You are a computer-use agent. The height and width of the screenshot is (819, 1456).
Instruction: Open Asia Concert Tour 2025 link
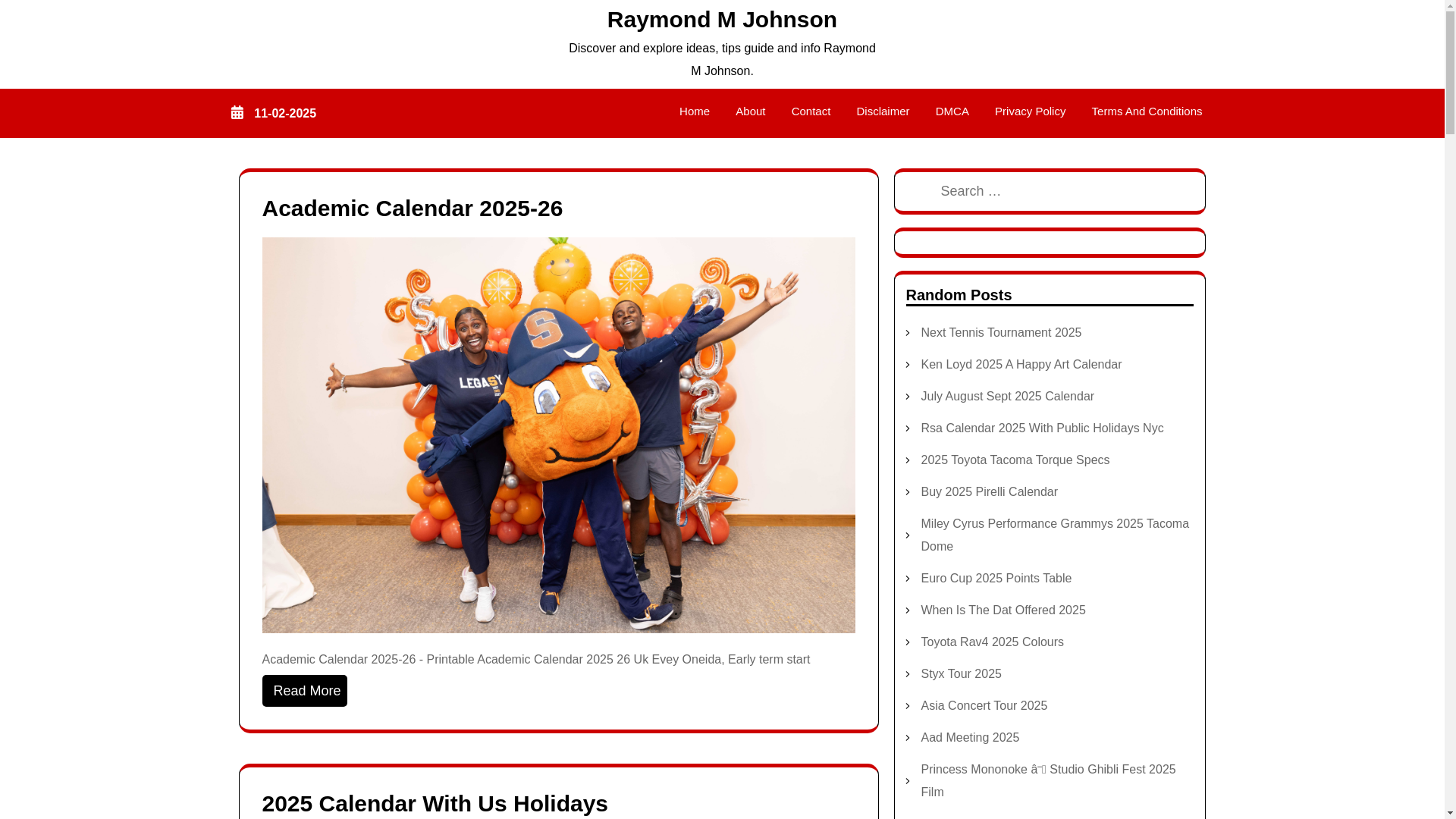tap(984, 706)
